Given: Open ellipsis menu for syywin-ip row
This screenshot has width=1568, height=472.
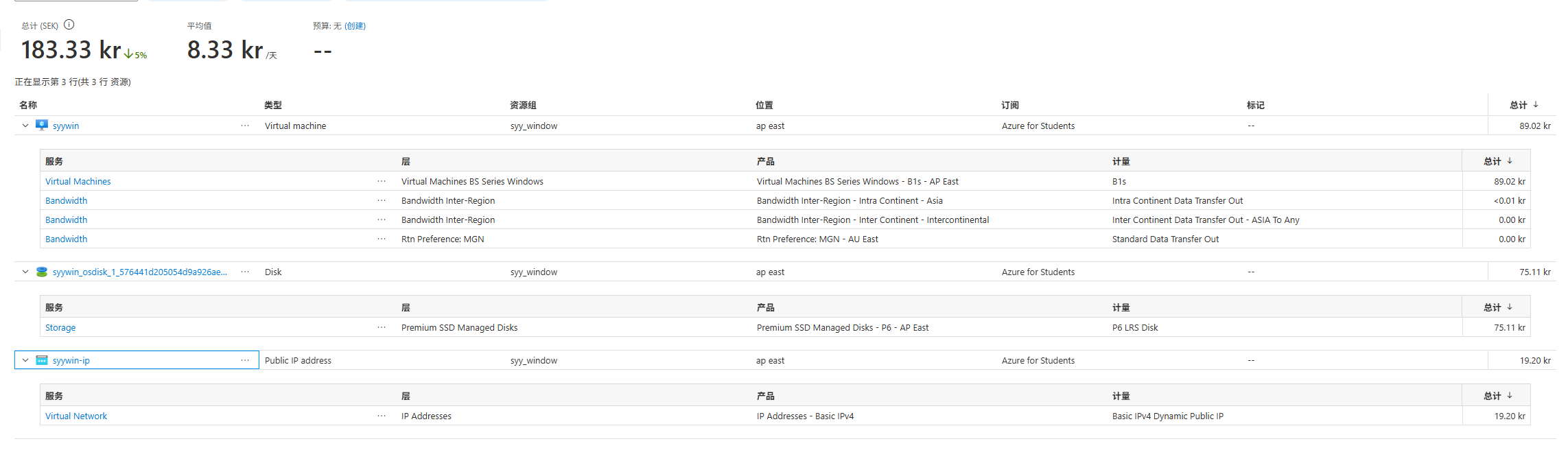Looking at the screenshot, I should (x=245, y=360).
